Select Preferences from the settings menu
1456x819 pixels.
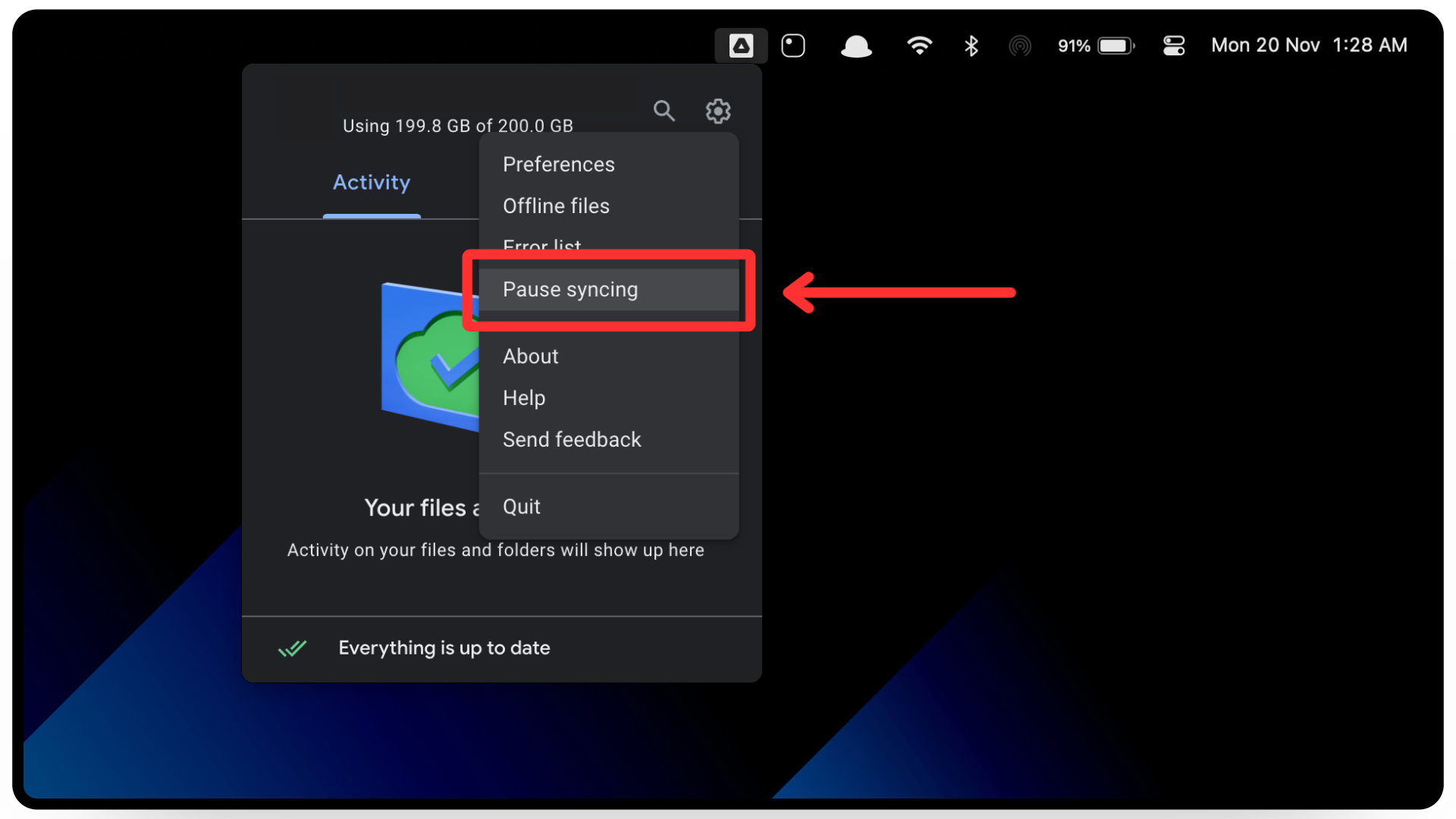pos(558,165)
